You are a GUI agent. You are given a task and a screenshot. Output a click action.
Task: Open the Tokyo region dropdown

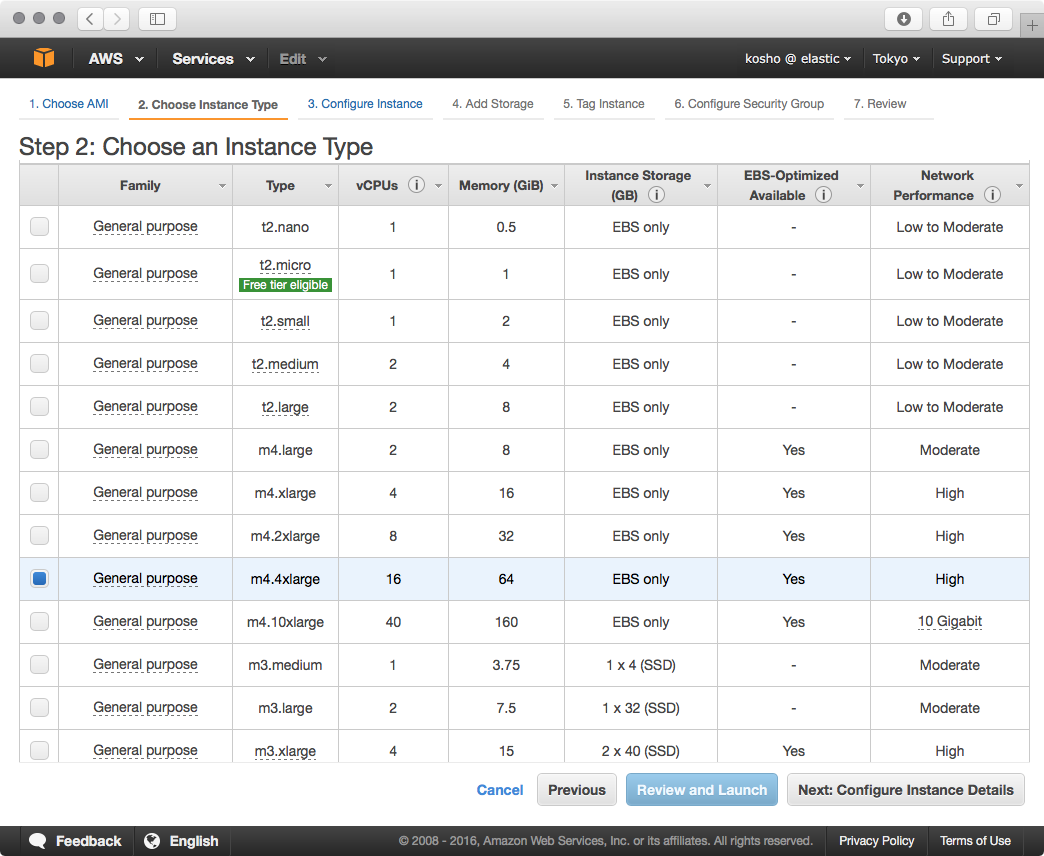(x=896, y=59)
